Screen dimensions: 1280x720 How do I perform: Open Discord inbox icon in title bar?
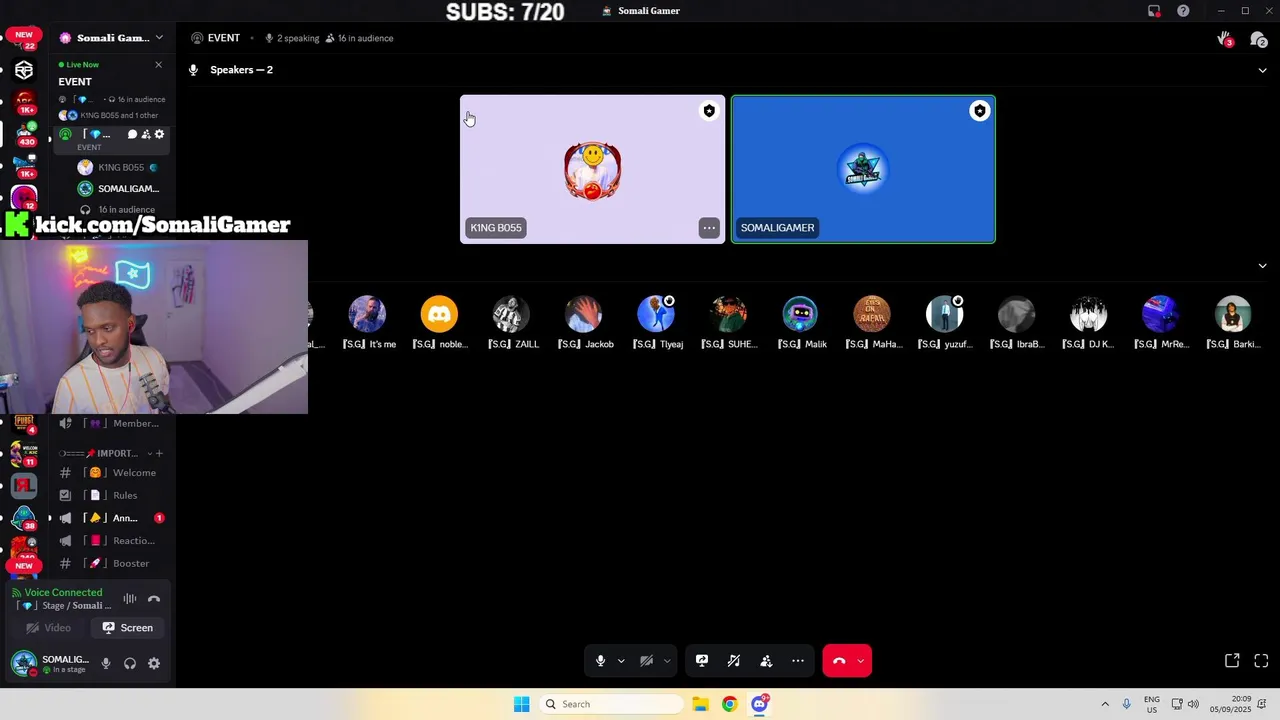pos(1154,11)
